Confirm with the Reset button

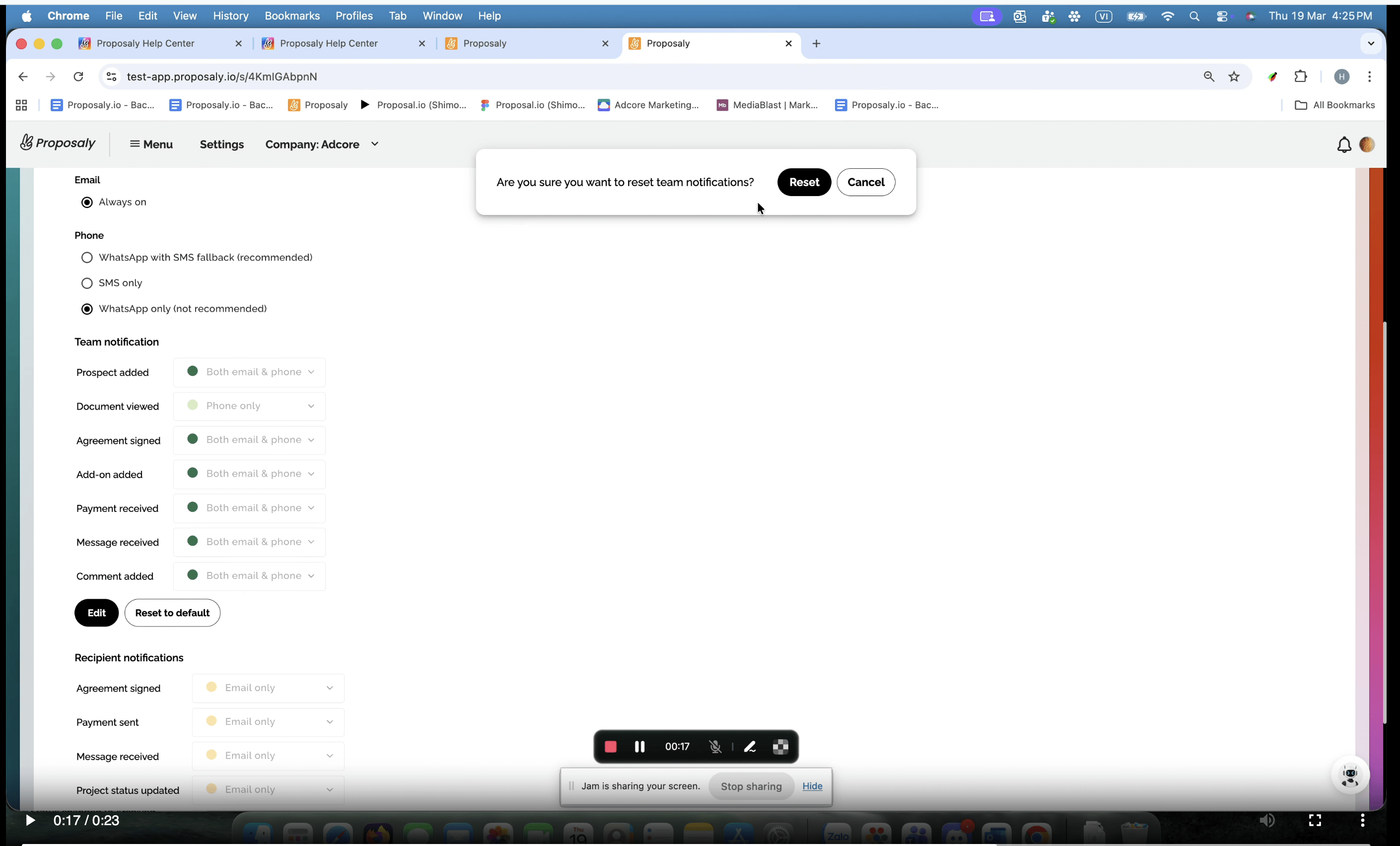click(x=804, y=182)
